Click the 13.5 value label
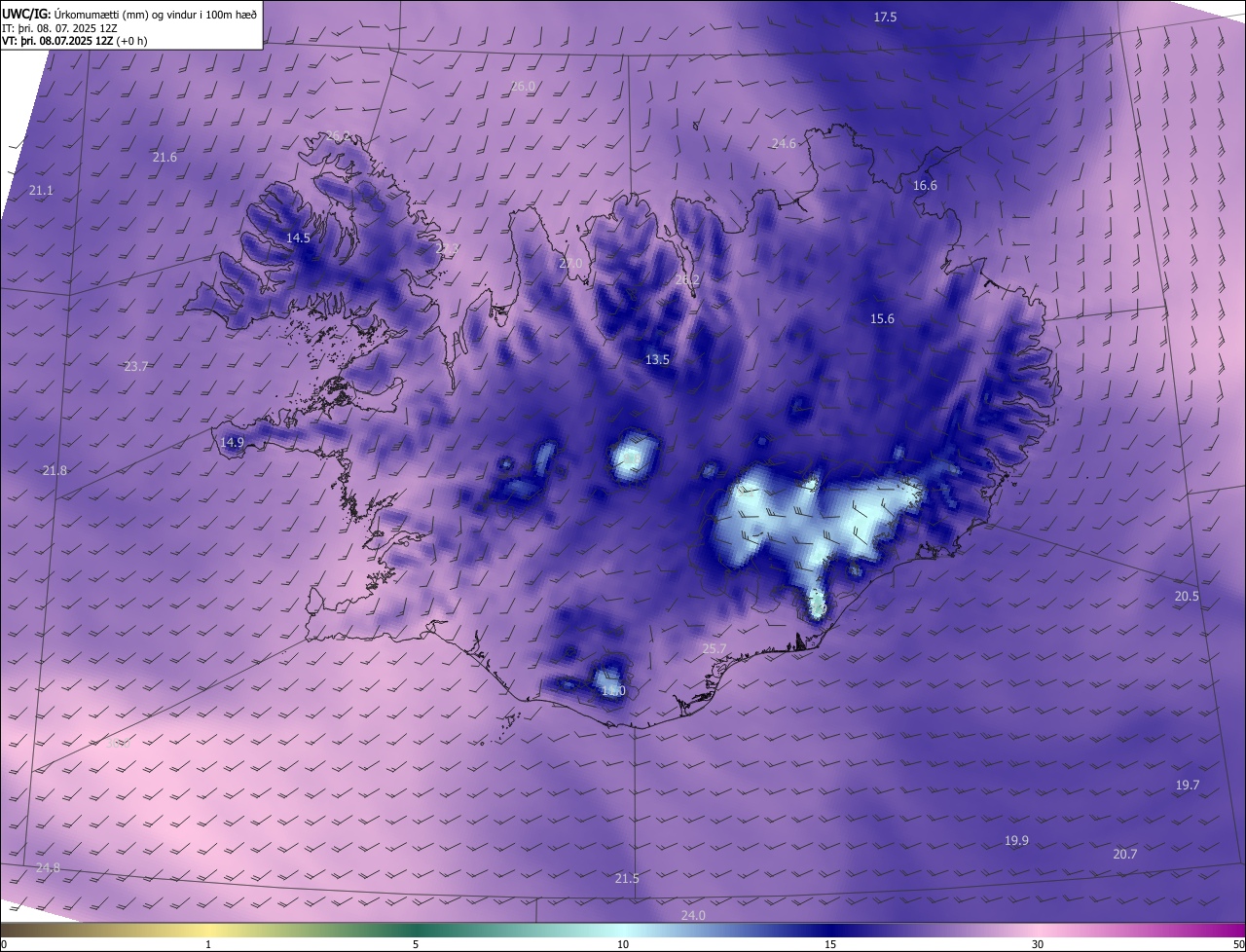The width and height of the screenshot is (1246, 952). pyautogui.click(x=657, y=360)
